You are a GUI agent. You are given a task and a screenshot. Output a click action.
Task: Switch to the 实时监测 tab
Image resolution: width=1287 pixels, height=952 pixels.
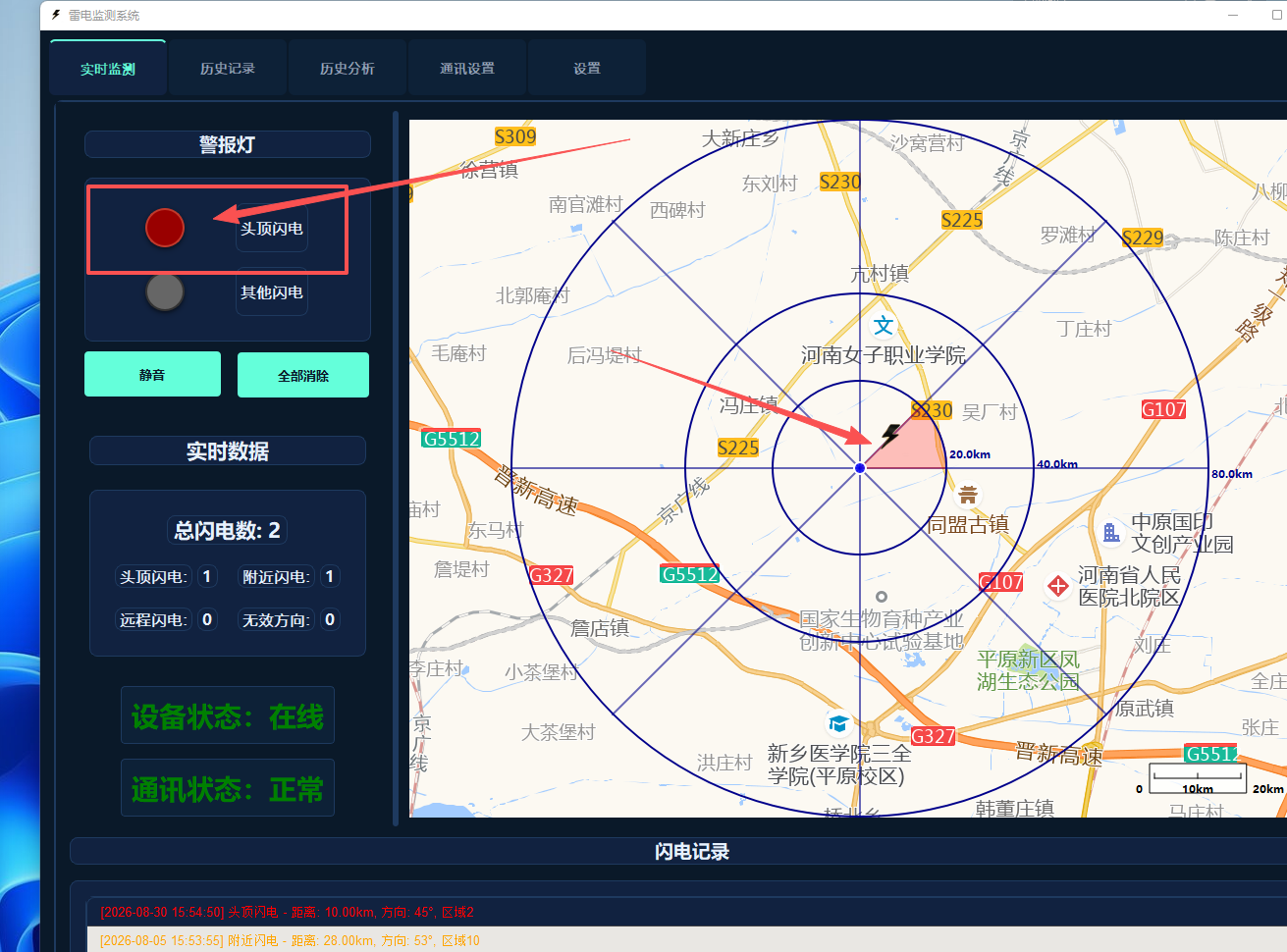point(108,69)
